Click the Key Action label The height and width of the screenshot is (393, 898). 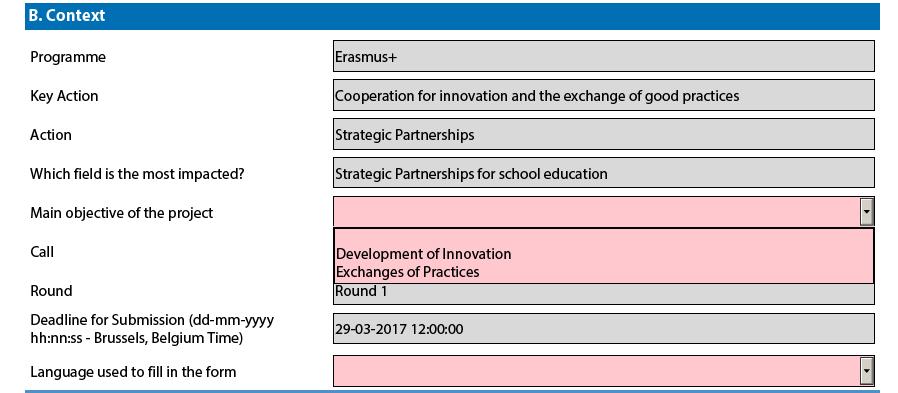[x=64, y=96]
